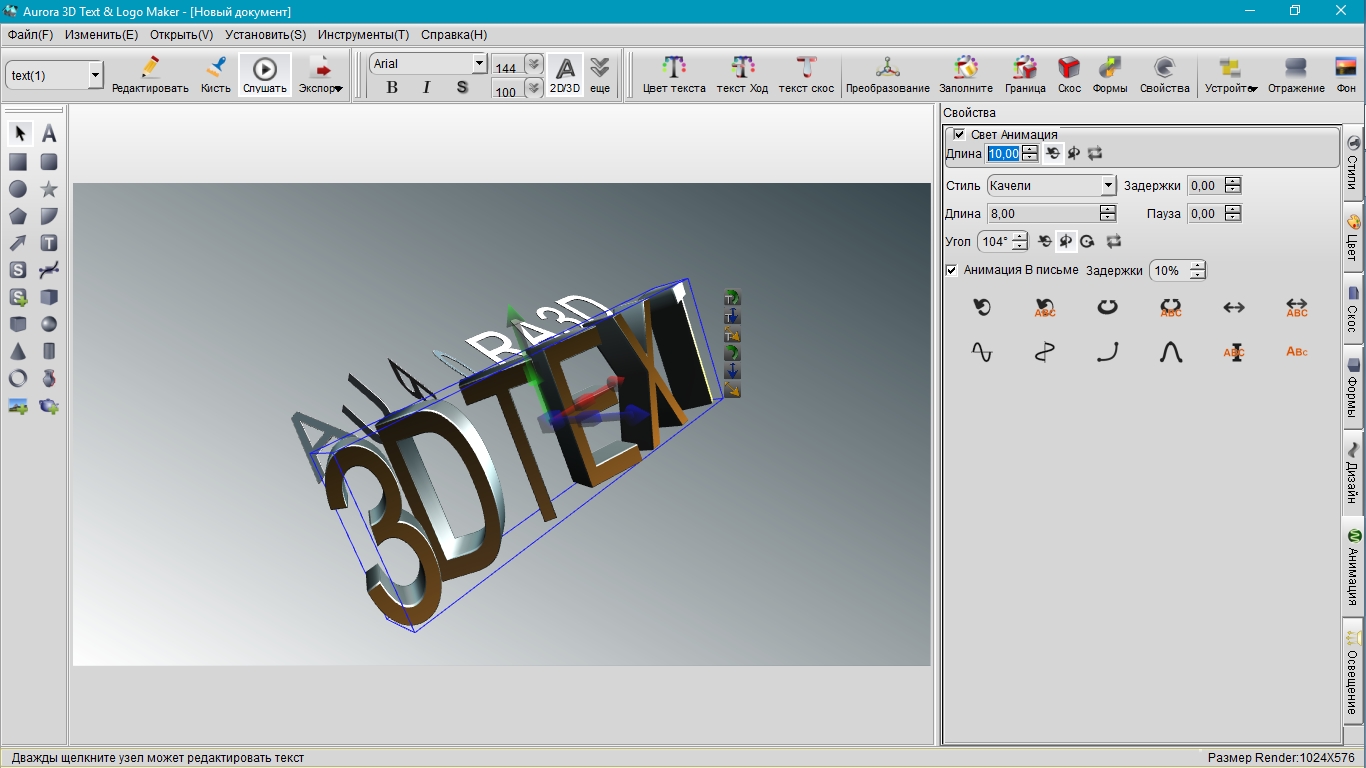This screenshot has height=768, width=1366.
Task: Pick the sphere shape tool
Action: (48, 324)
